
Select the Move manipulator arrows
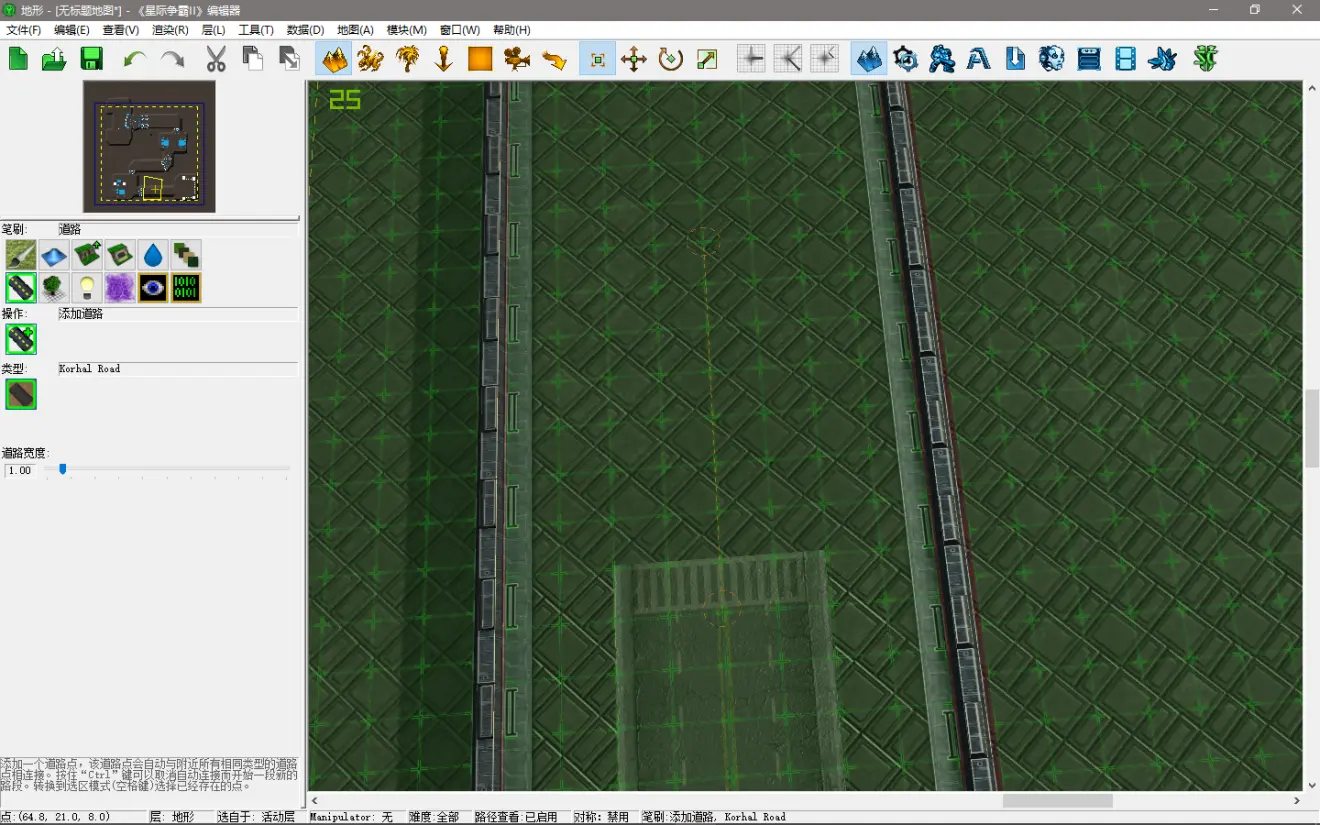coord(634,59)
